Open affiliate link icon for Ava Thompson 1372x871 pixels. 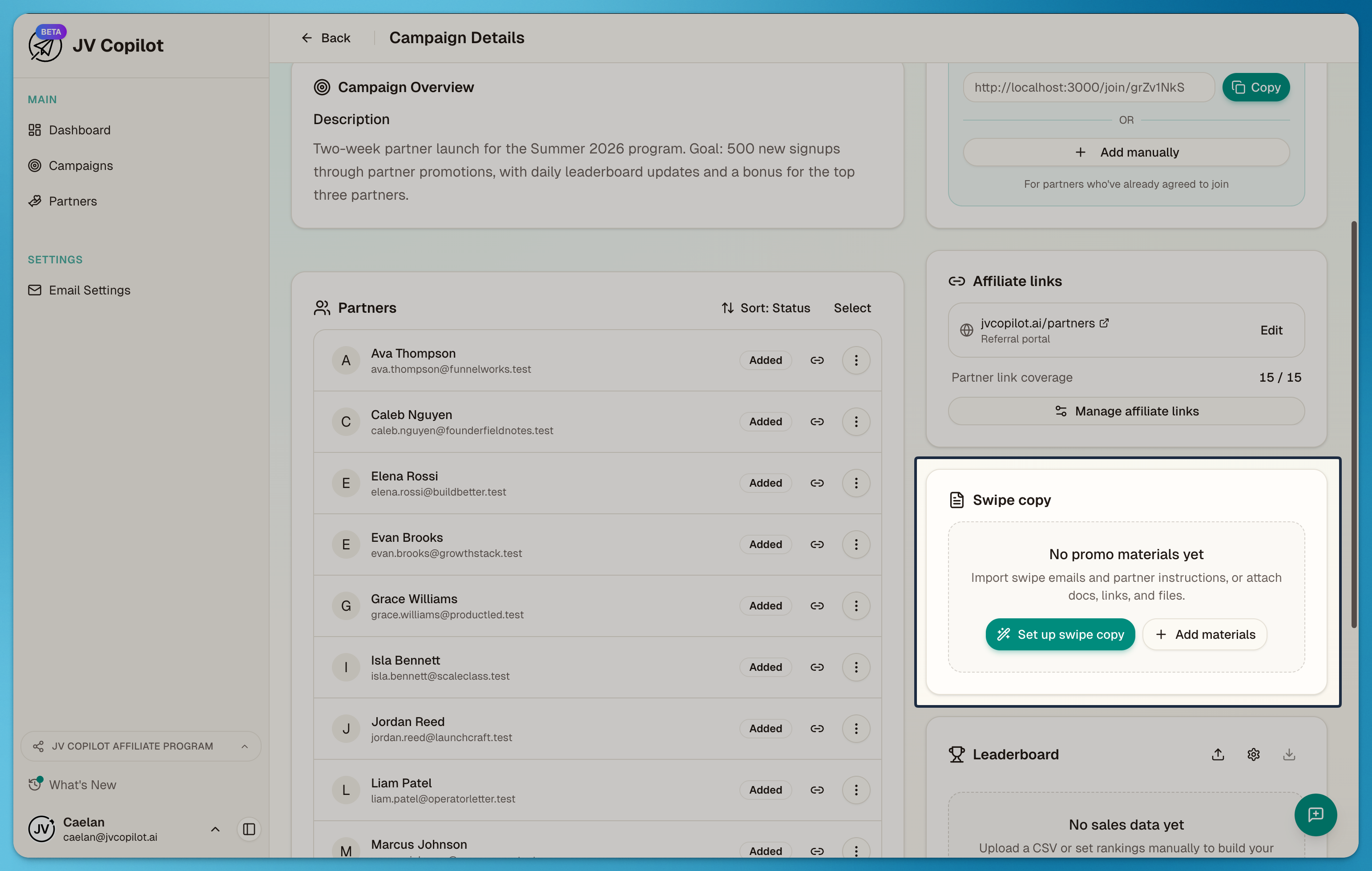tap(817, 360)
